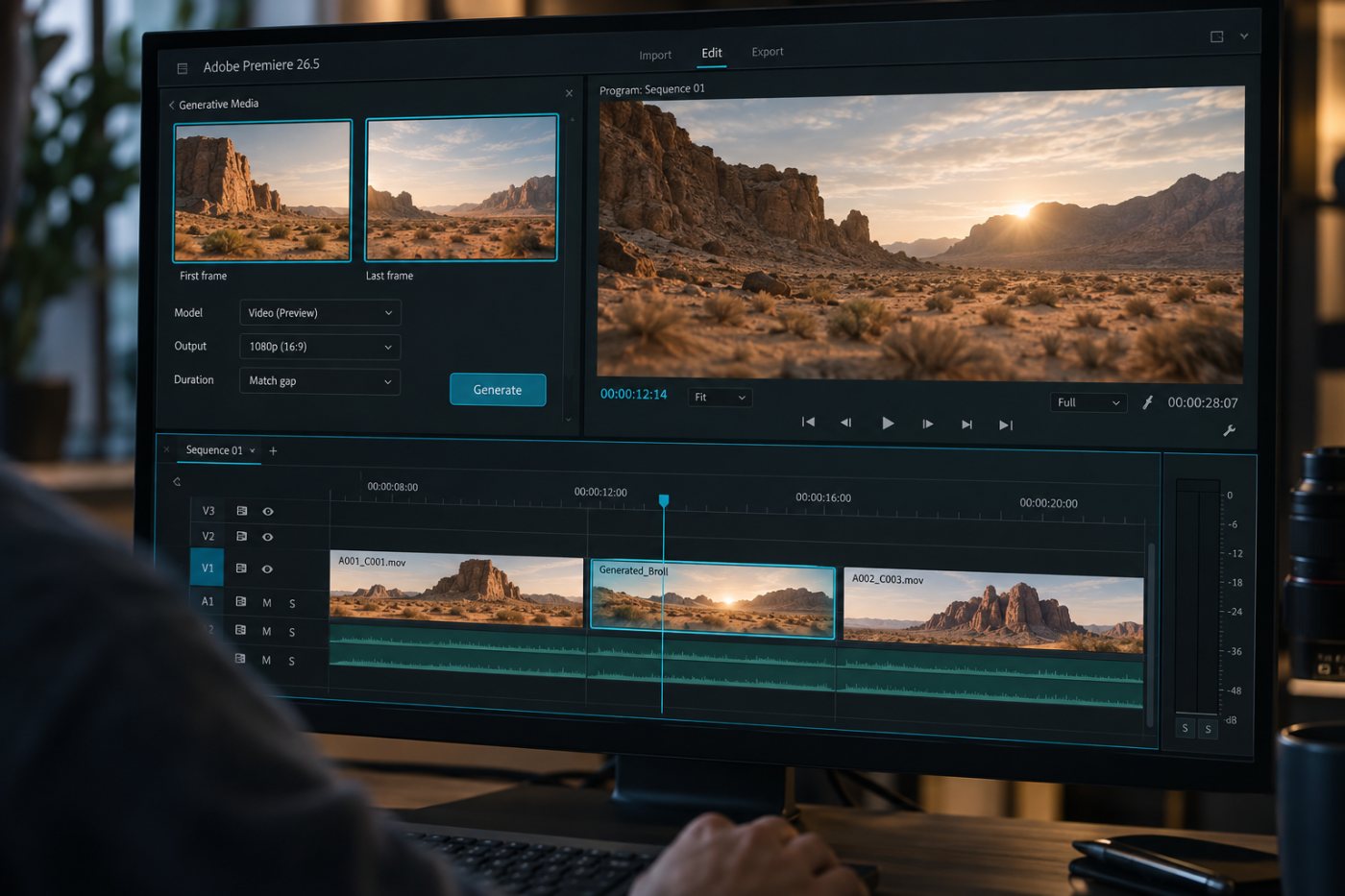Click the right S button under the audio meter
Viewport: 1345px width, 896px height.
[x=1208, y=729]
